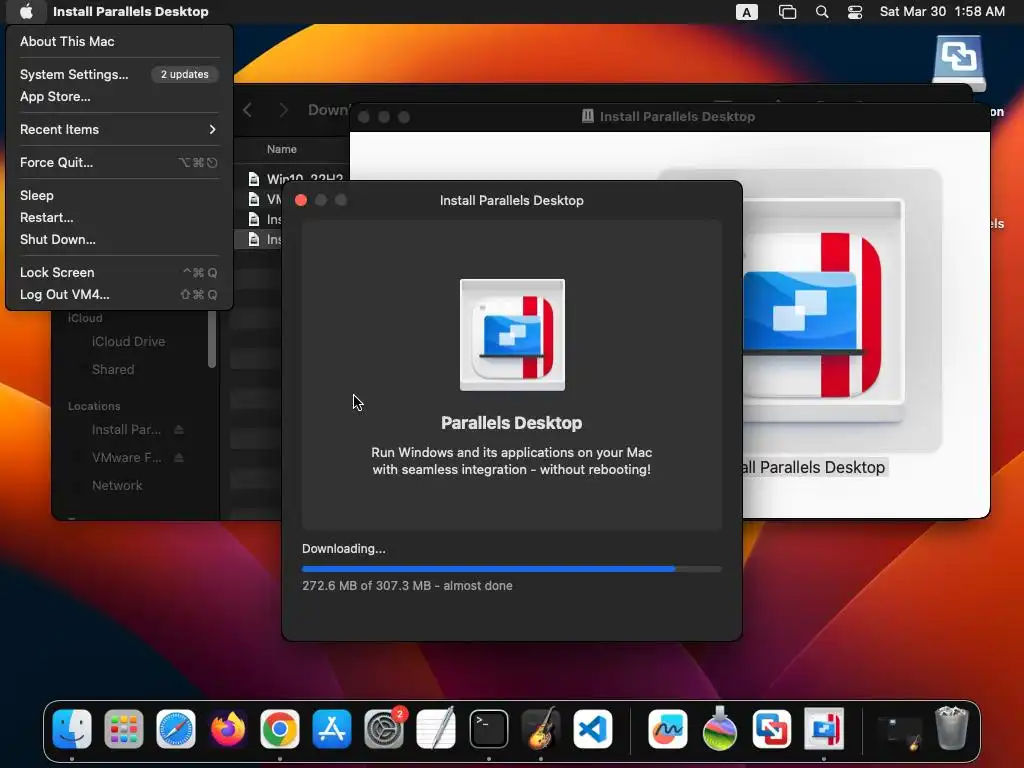The height and width of the screenshot is (768, 1024).
Task: Click the Name column header in Finder
Action: coord(281,150)
